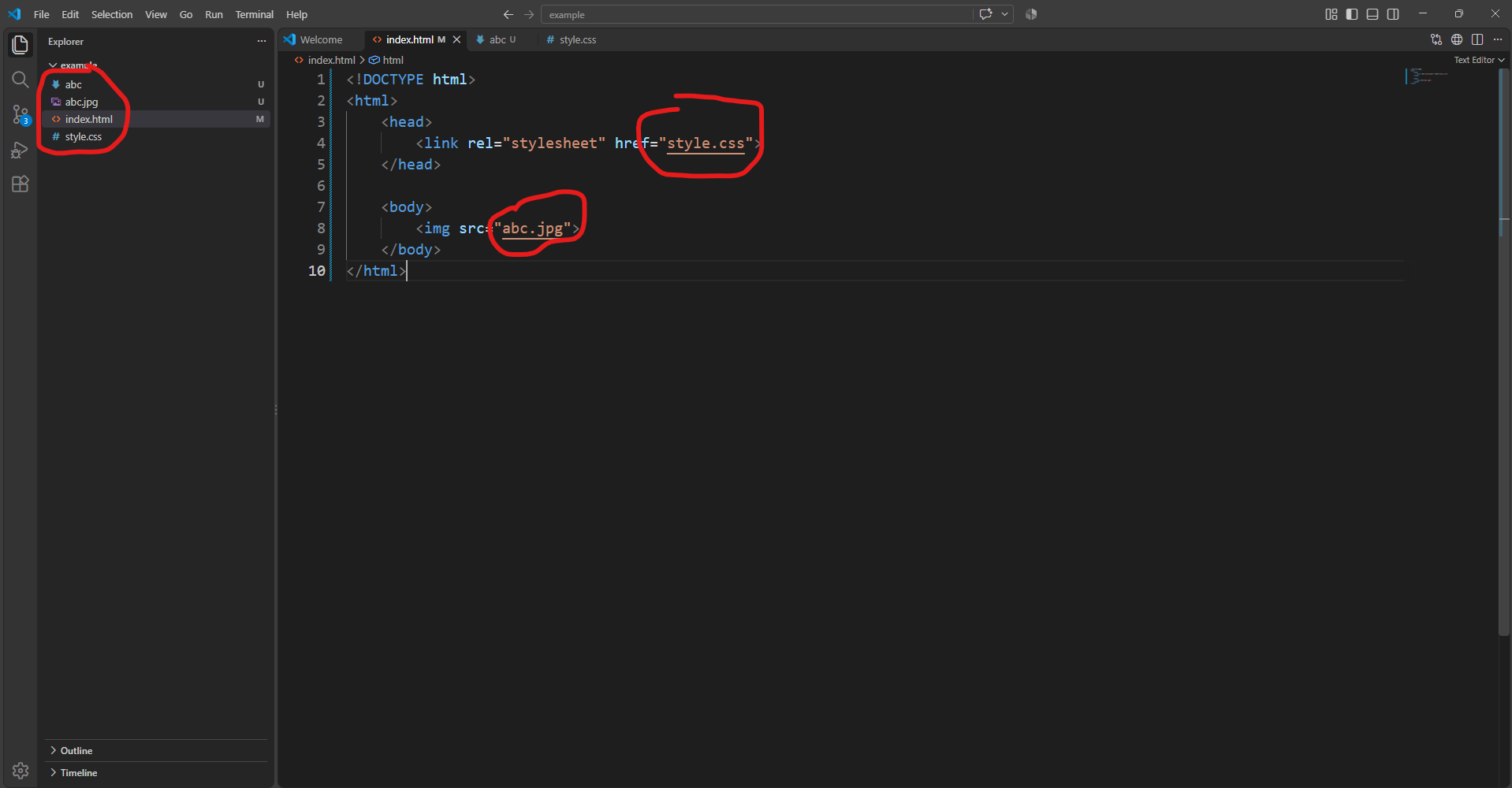Close the index.html tab

(456, 39)
